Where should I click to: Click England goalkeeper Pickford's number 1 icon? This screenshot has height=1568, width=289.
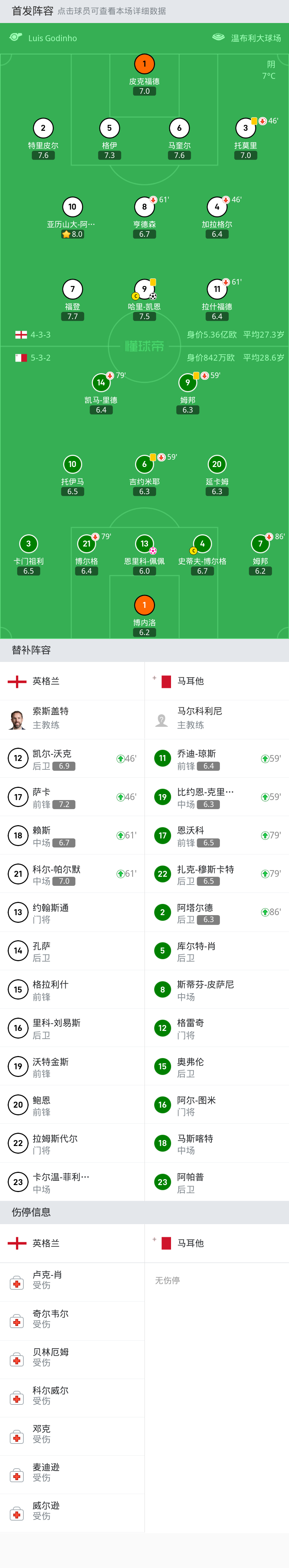pyautogui.click(x=144, y=64)
